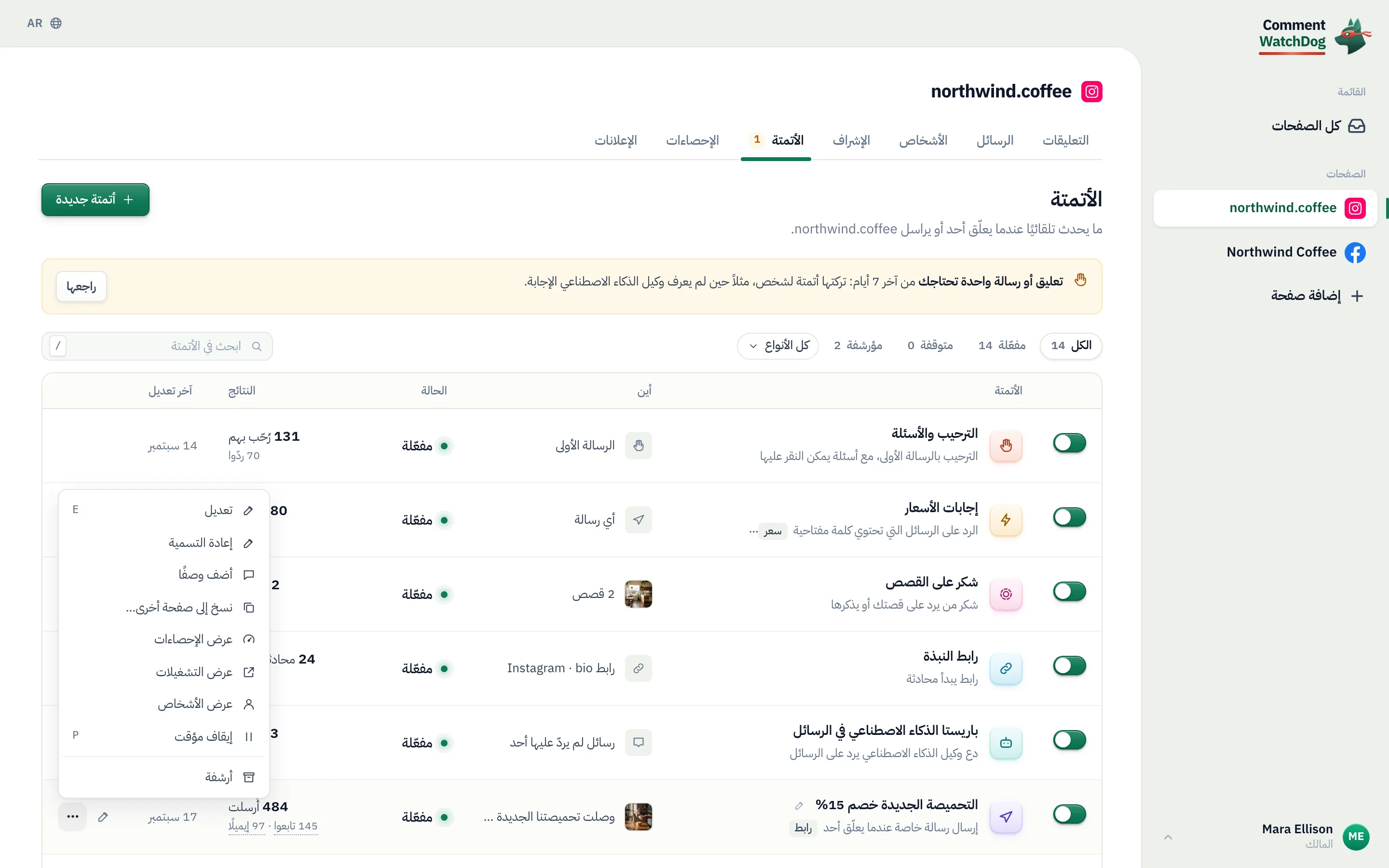1389x868 pixels.
Task: Click the pencil icon next to التحميصة الجديدة title
Action: [x=799, y=805]
